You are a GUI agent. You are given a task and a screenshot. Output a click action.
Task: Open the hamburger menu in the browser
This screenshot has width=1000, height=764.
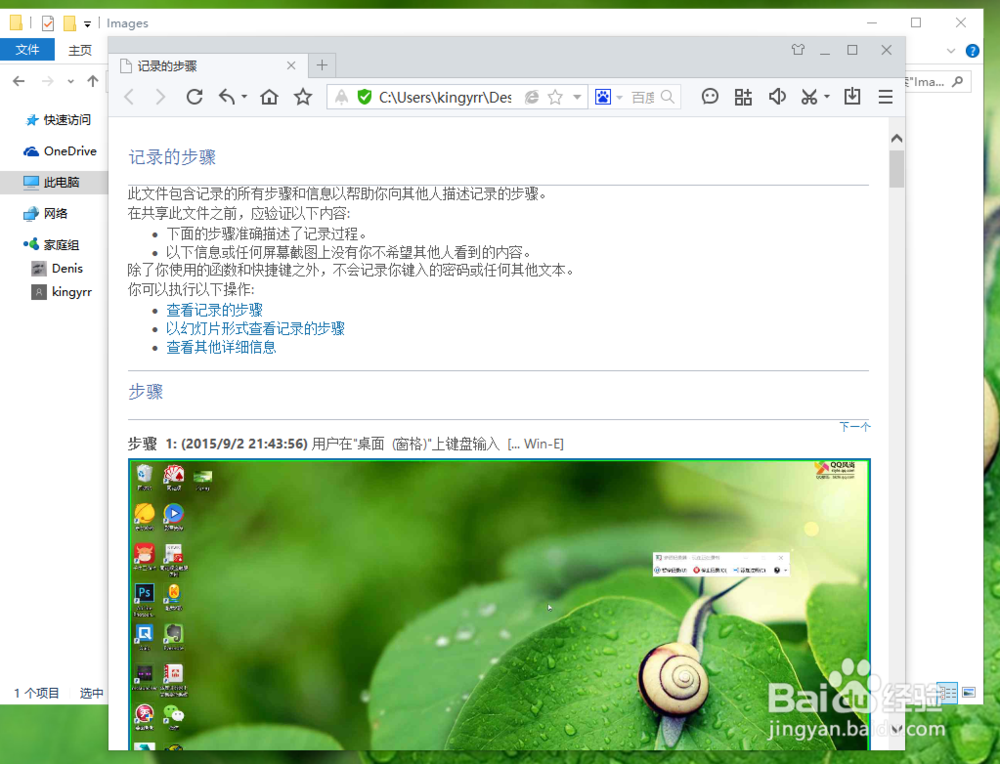[886, 97]
